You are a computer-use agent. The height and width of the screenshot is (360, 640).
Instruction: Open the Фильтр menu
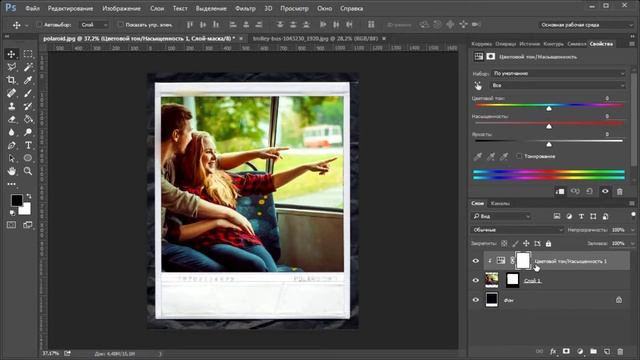tap(245, 8)
